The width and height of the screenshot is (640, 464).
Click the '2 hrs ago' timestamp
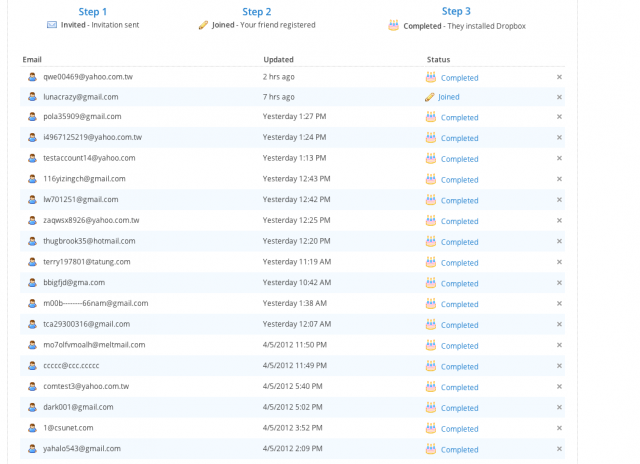point(278,77)
